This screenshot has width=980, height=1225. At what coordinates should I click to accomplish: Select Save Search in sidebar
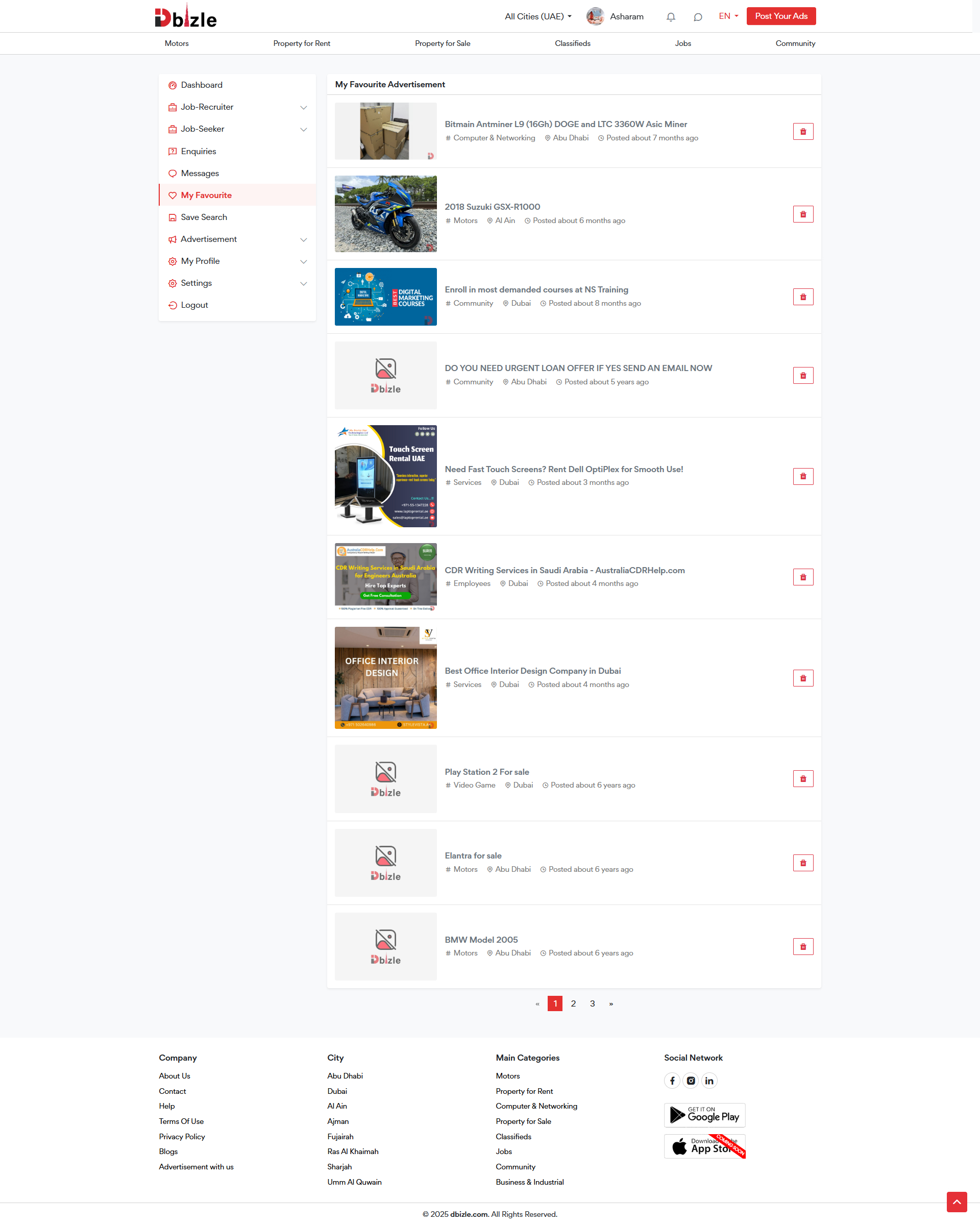click(x=203, y=217)
